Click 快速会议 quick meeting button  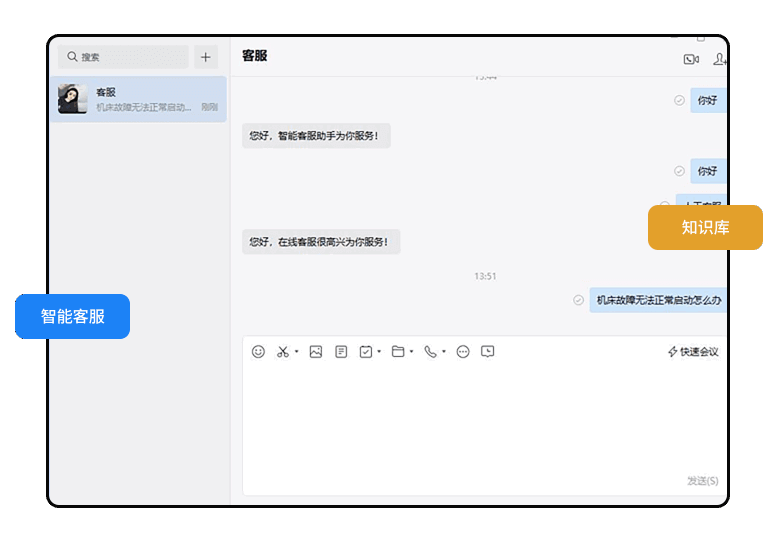tap(693, 352)
